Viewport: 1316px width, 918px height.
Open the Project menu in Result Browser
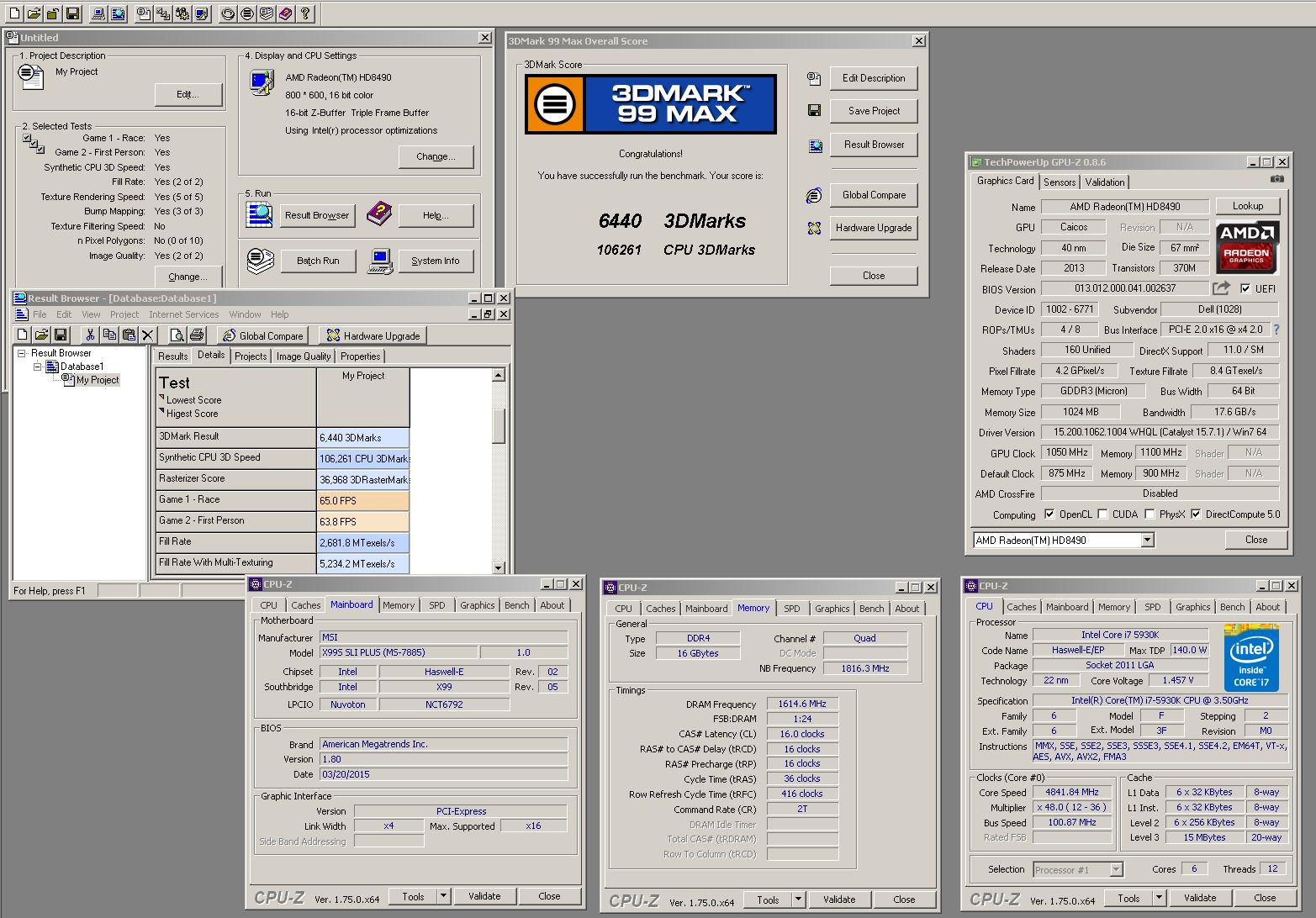[x=124, y=314]
